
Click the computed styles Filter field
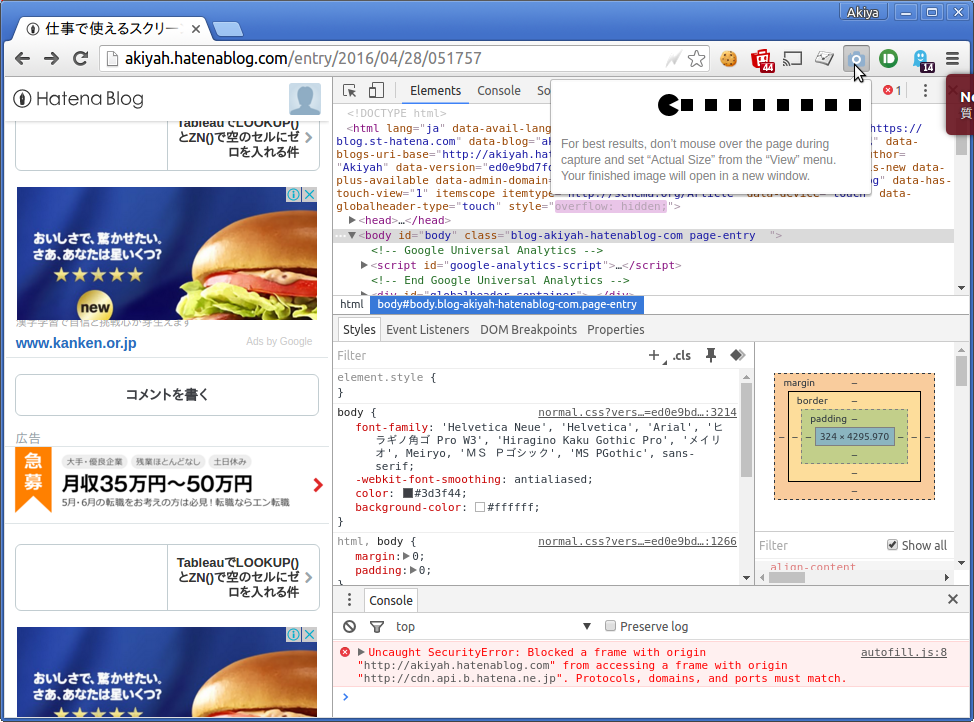coord(820,545)
